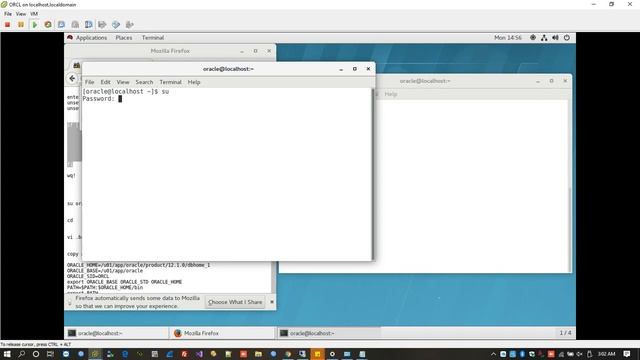Open the GNOME Applications menu
This screenshot has height=360, width=640.
tap(91, 38)
